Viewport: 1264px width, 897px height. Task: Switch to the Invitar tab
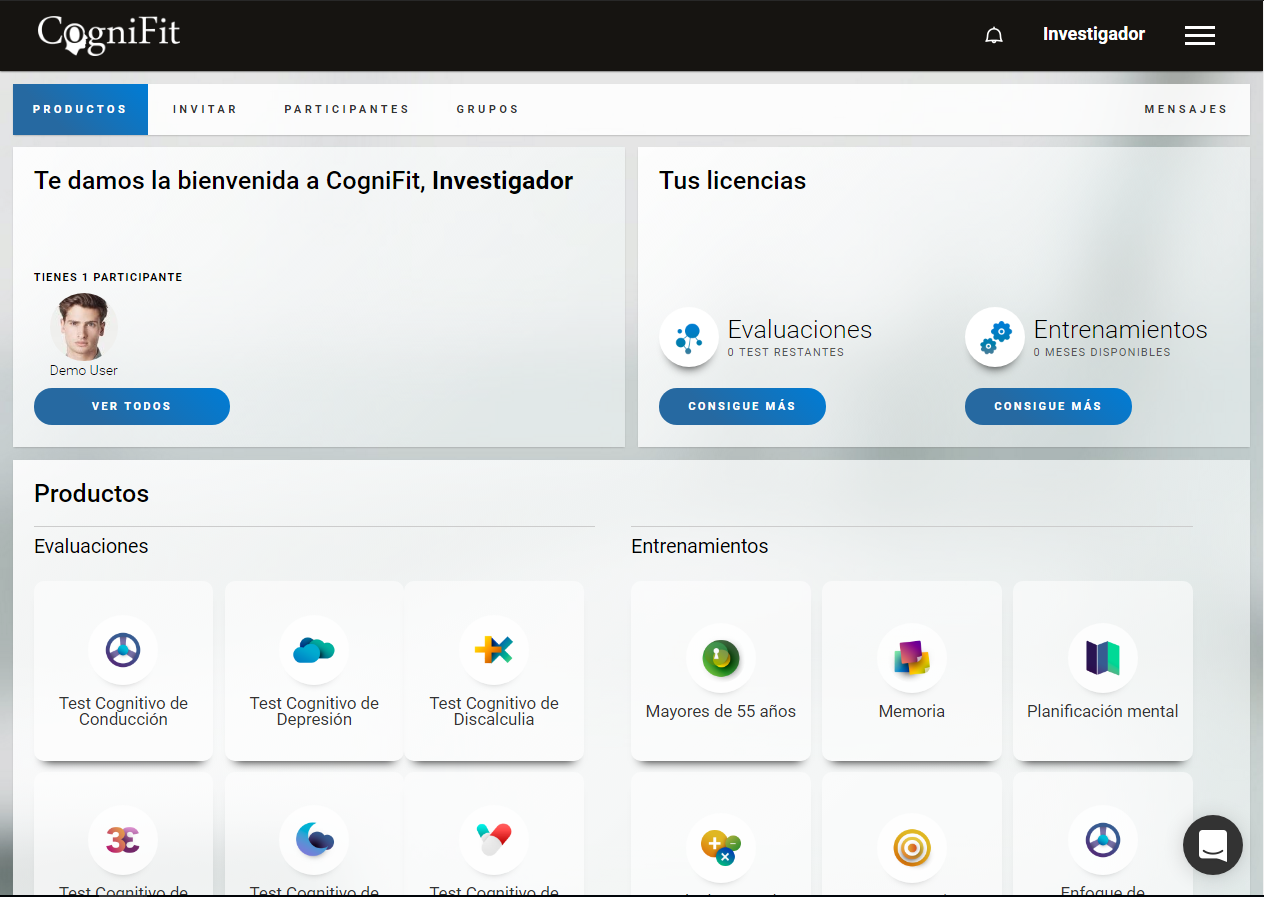coord(205,109)
